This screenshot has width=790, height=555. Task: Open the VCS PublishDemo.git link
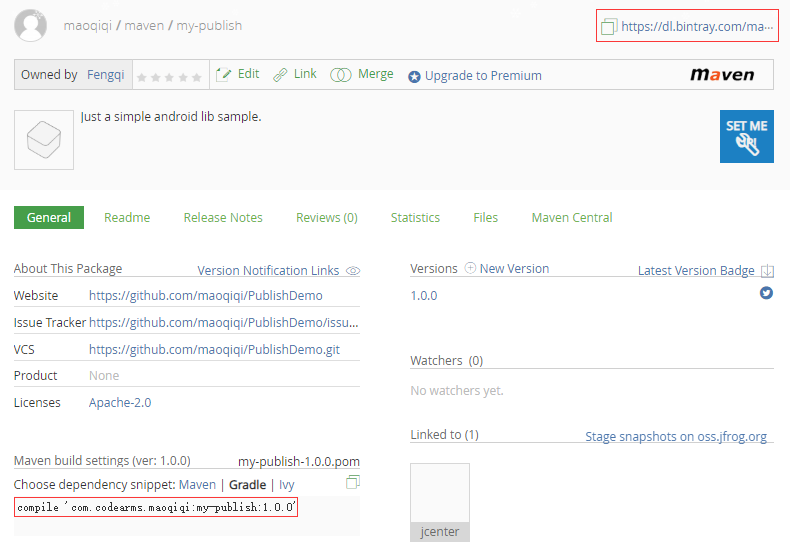click(x=214, y=350)
